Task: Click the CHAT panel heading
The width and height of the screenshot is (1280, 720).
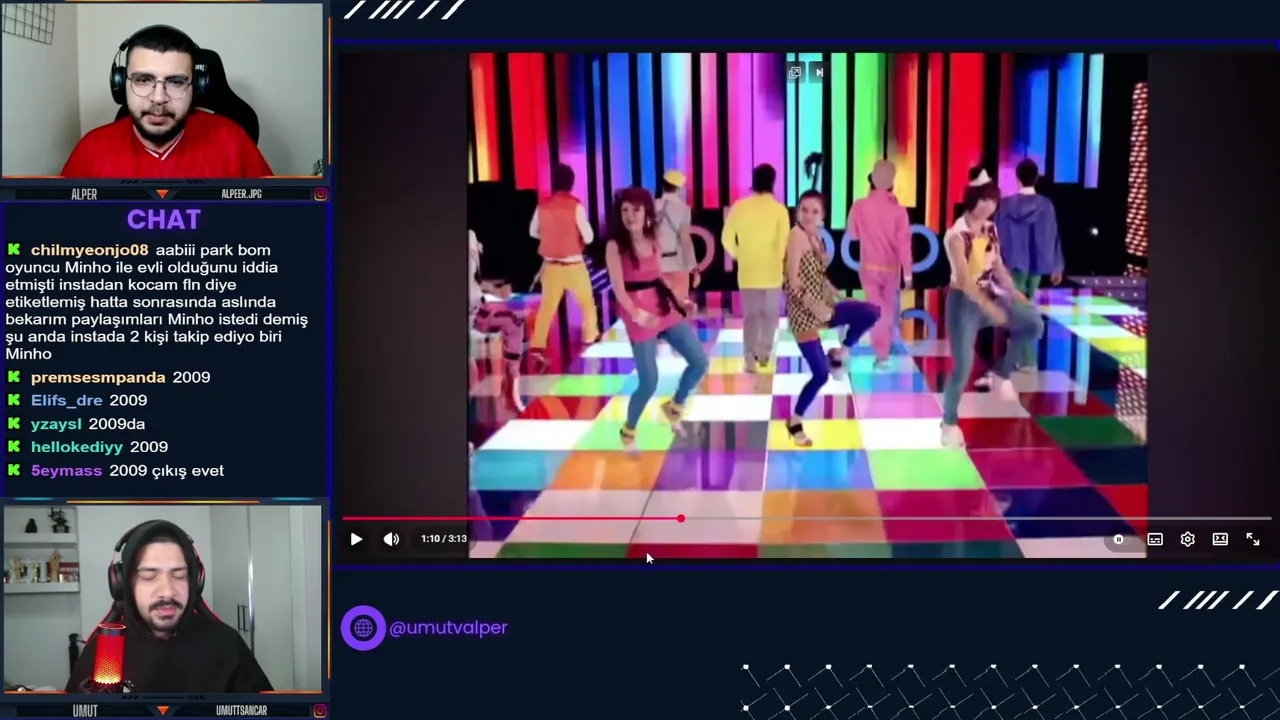Action: click(164, 220)
